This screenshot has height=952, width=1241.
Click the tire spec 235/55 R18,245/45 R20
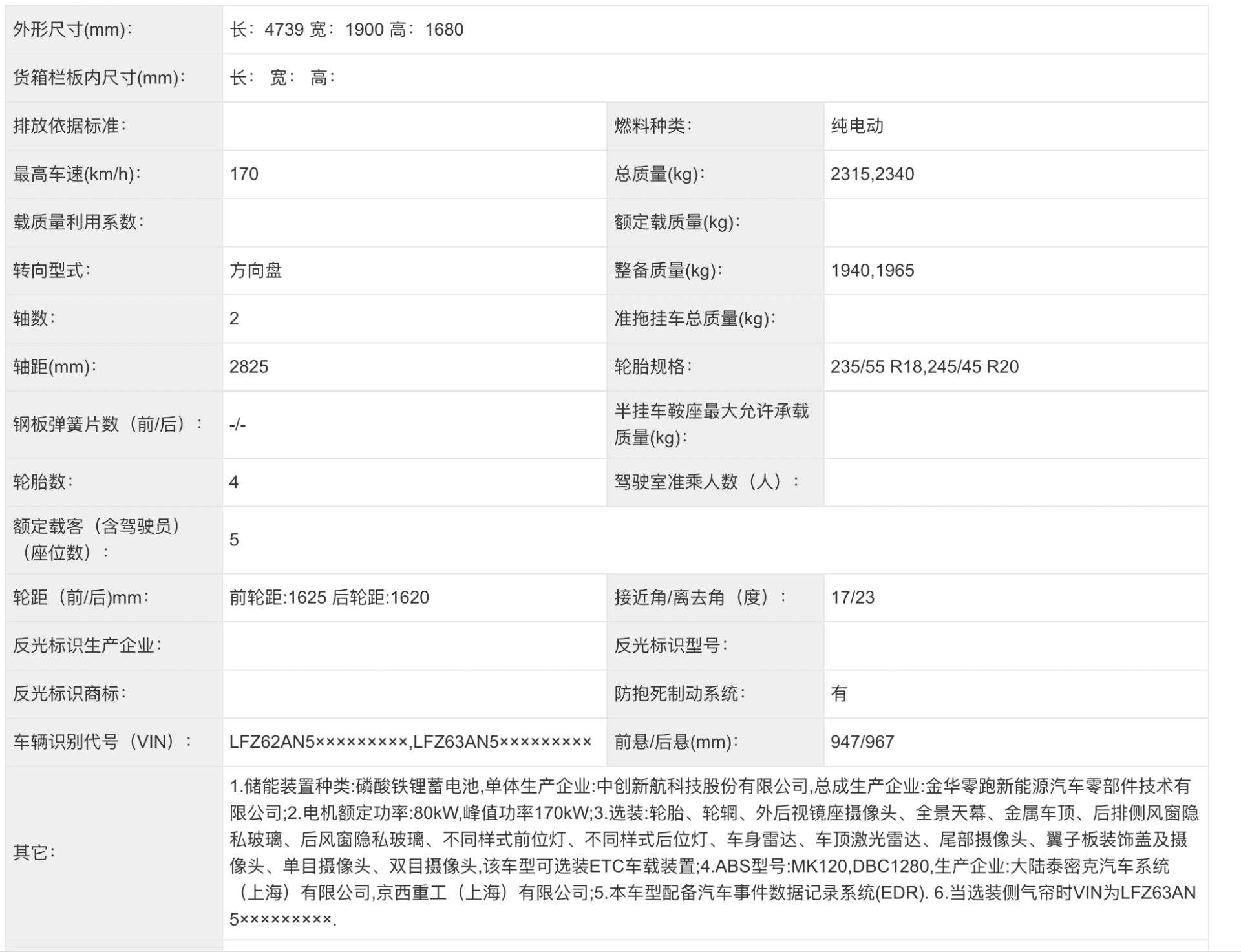(924, 366)
